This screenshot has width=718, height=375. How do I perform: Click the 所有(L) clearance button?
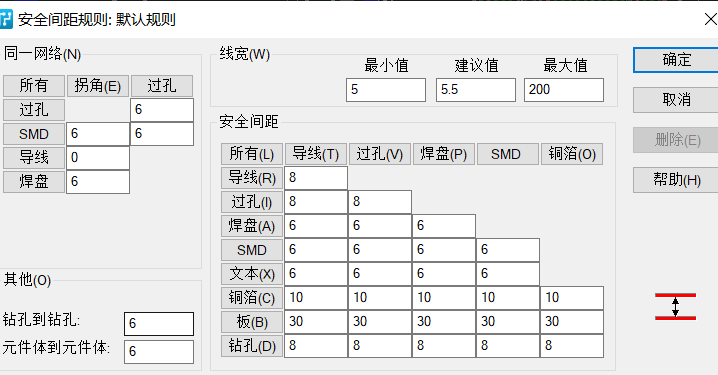[x=252, y=154]
